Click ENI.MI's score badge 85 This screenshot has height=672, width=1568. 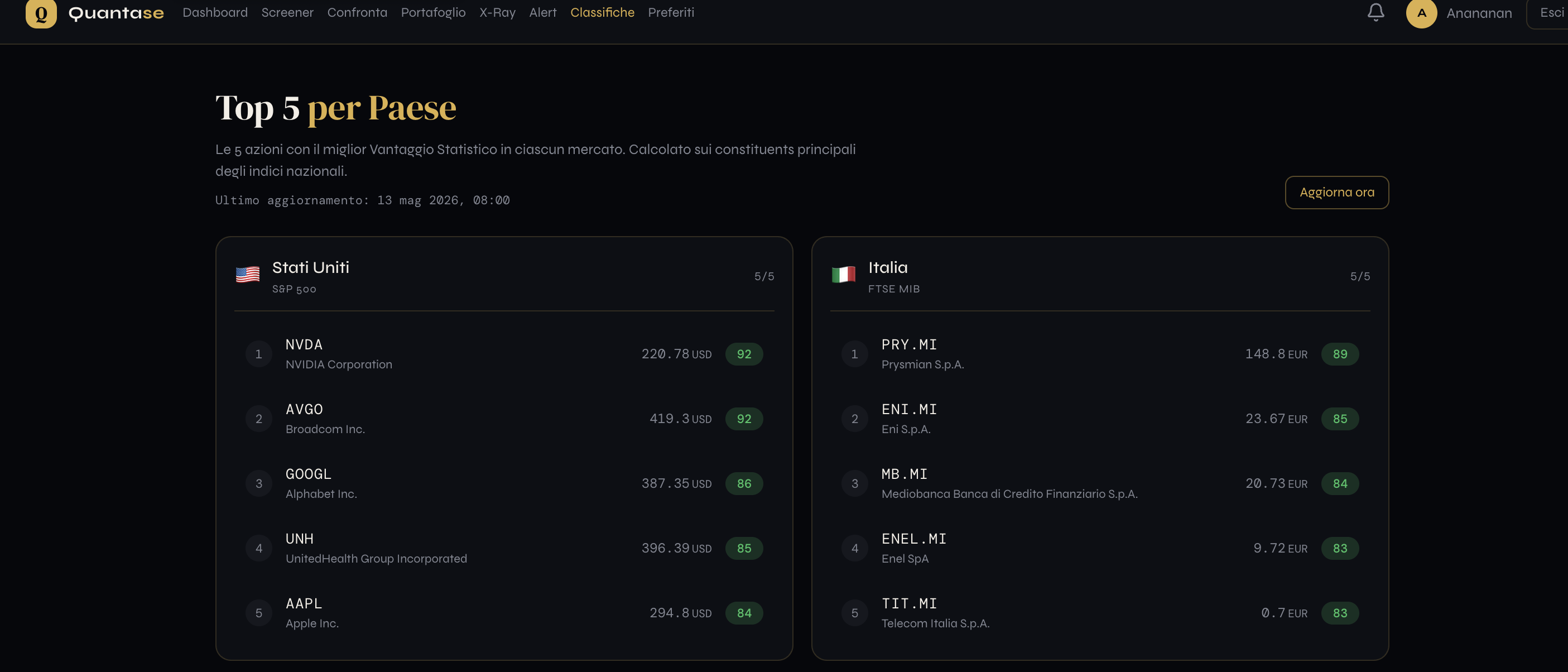1340,419
